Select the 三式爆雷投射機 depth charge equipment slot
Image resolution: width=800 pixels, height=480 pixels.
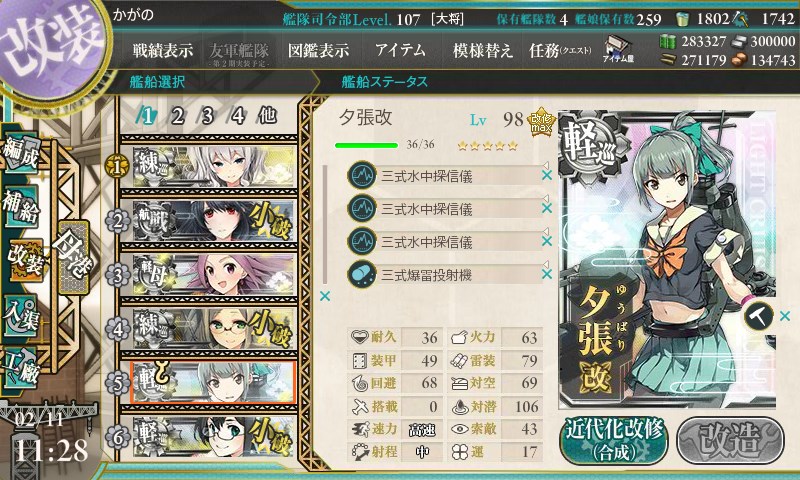[443, 275]
